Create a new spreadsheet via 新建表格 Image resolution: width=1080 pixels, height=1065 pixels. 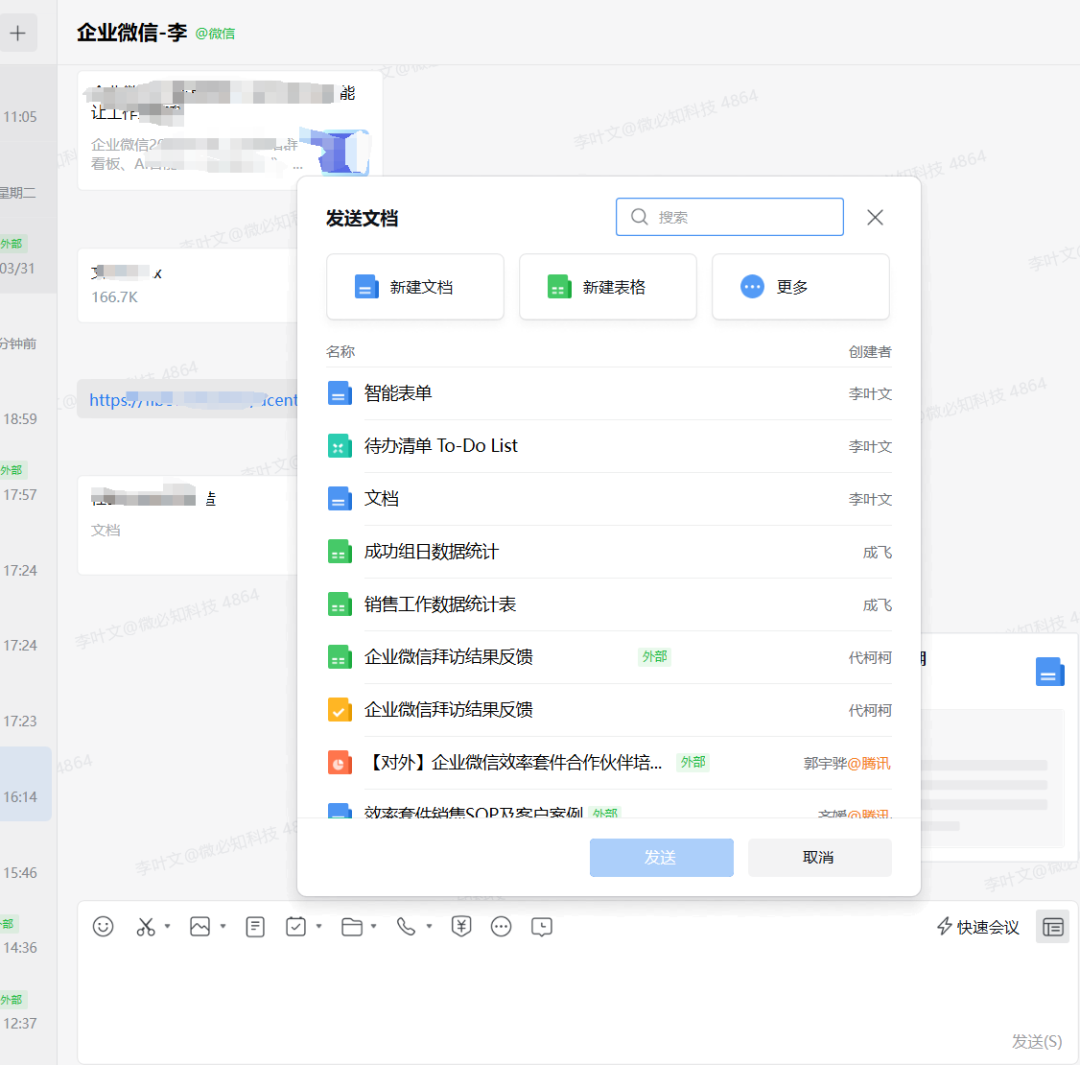pos(608,287)
